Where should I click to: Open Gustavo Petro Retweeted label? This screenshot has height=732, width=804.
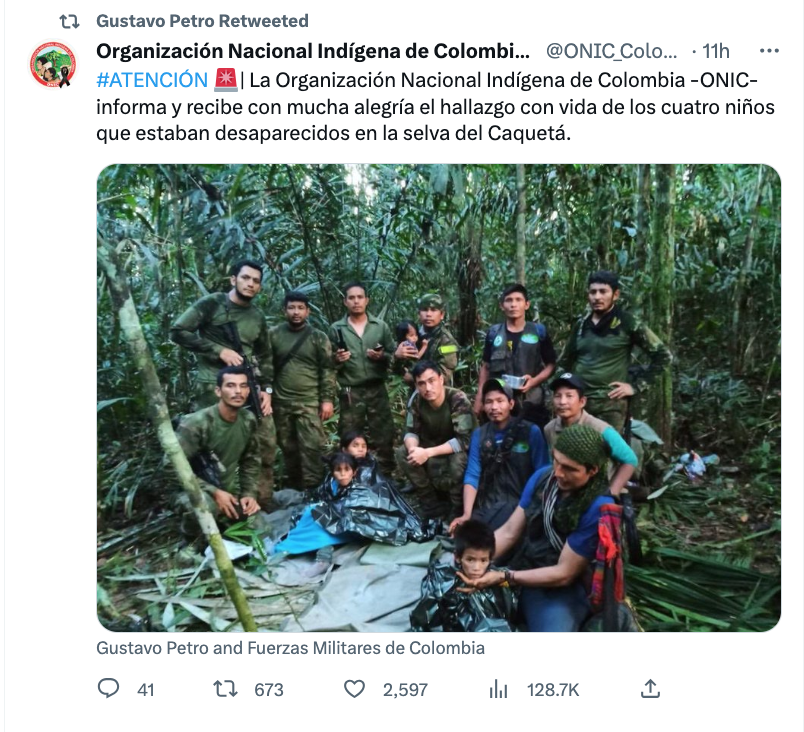[x=202, y=21]
